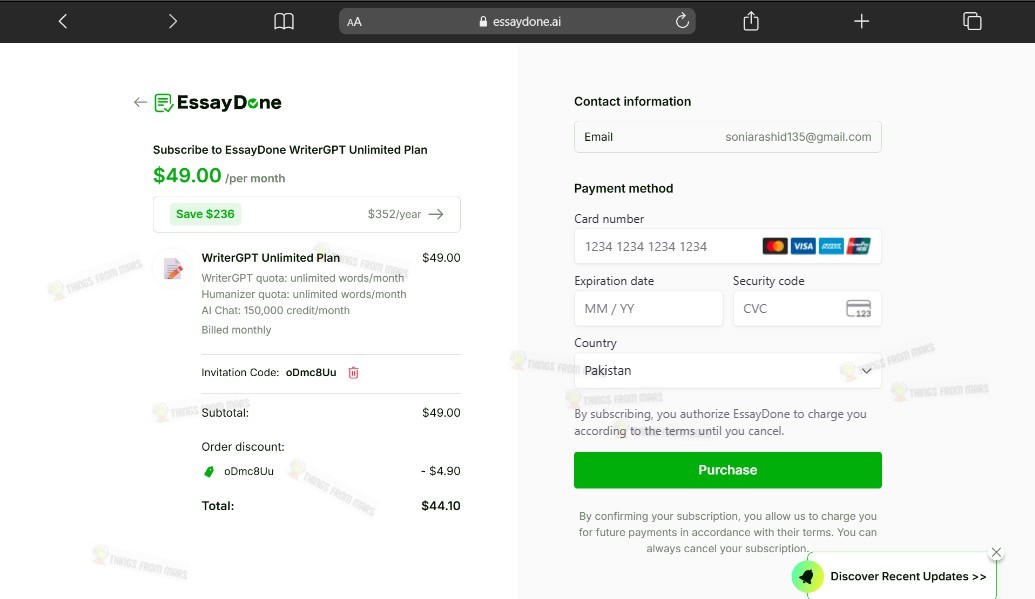This screenshot has width=1035, height=599.
Task: Open a new tab with plus icon
Action: coord(861,21)
